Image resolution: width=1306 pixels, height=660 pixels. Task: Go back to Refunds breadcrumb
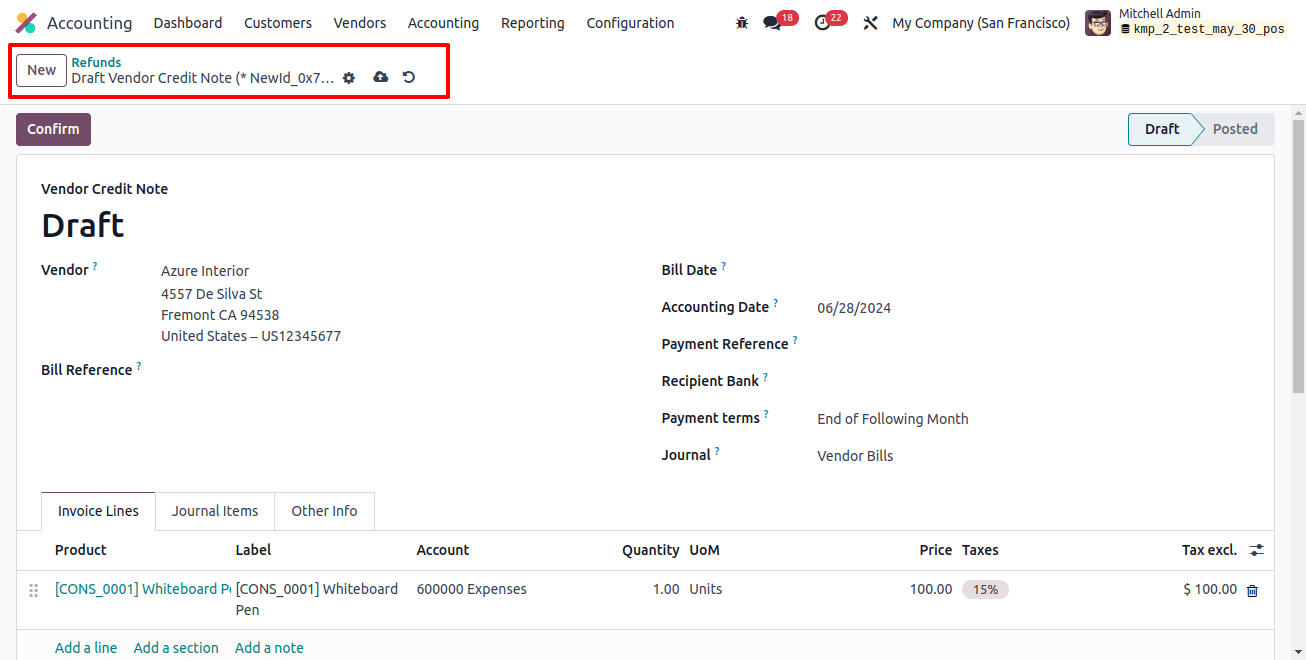96,62
